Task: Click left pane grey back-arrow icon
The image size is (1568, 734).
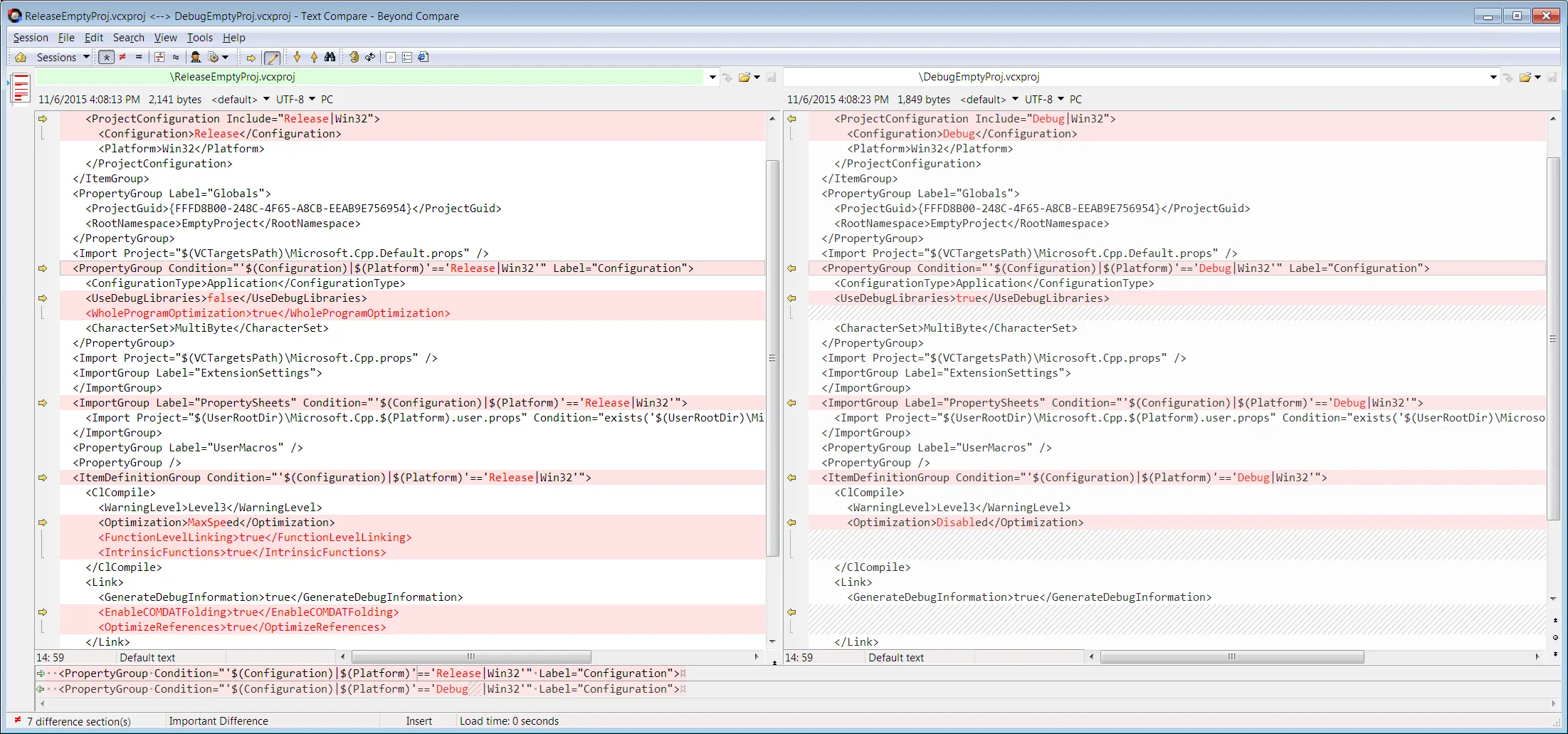Action: (x=727, y=77)
